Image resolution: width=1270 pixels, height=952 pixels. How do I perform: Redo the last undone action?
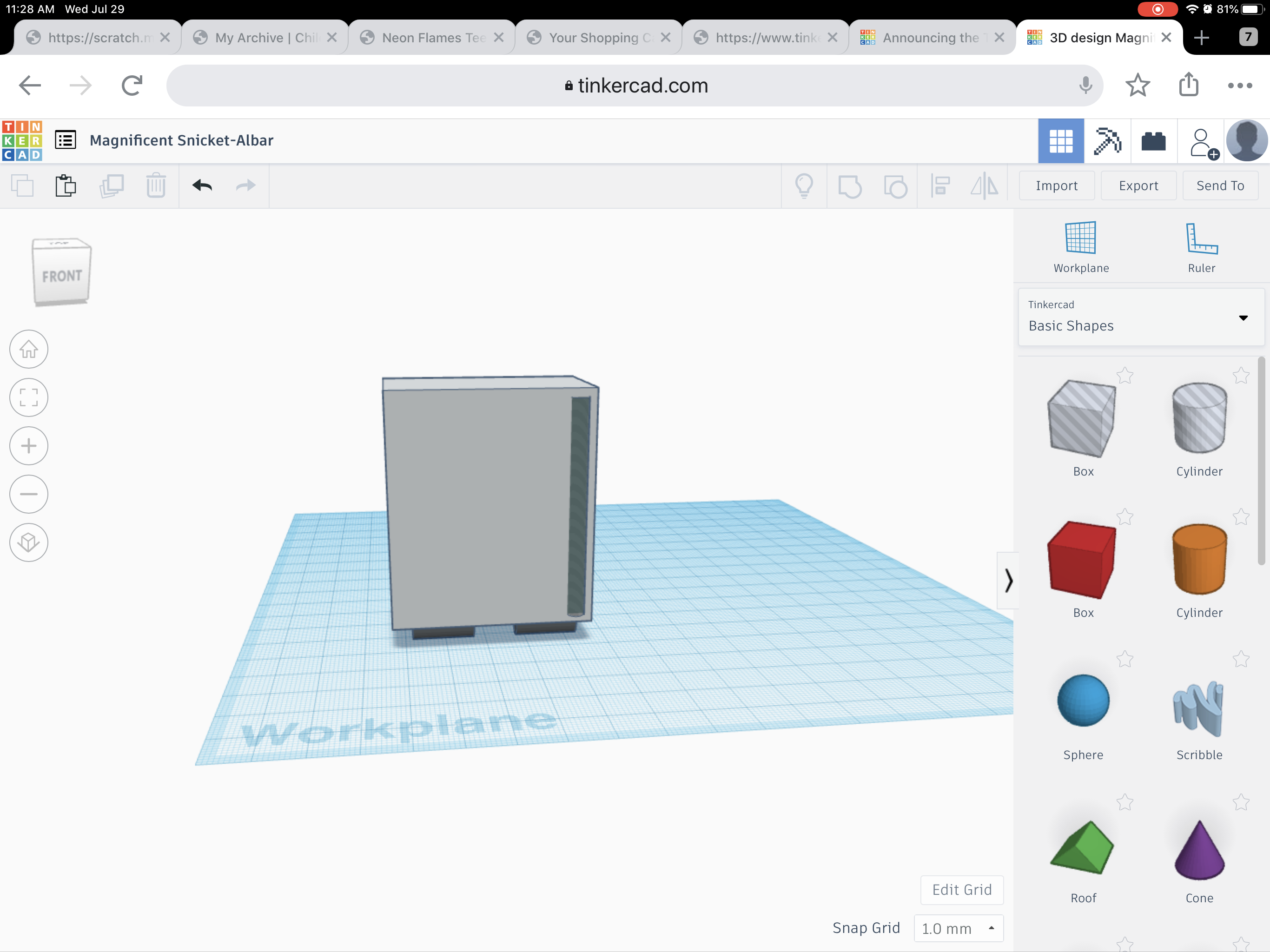coord(246,185)
